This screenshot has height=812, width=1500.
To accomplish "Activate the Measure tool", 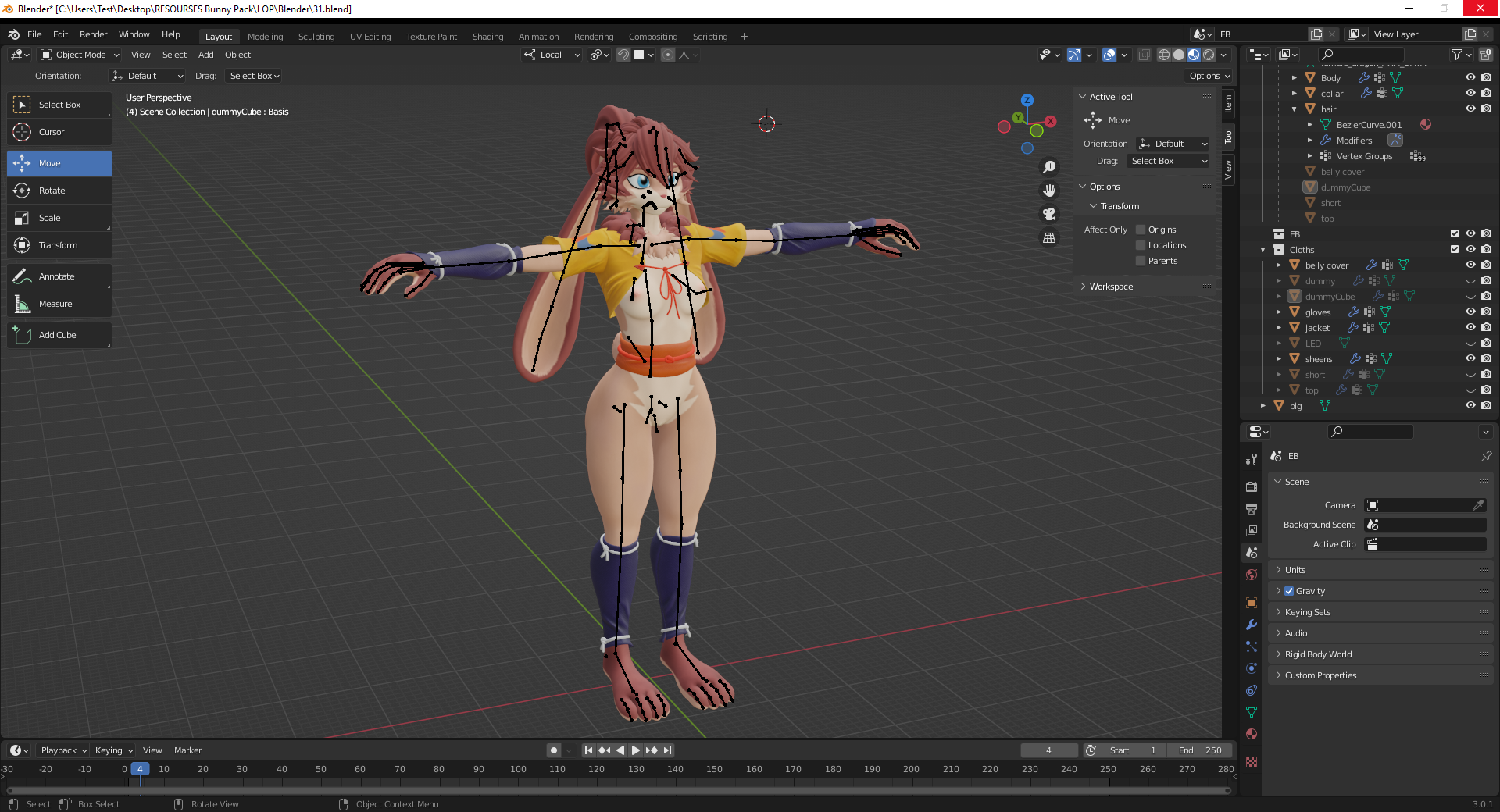I will (59, 304).
